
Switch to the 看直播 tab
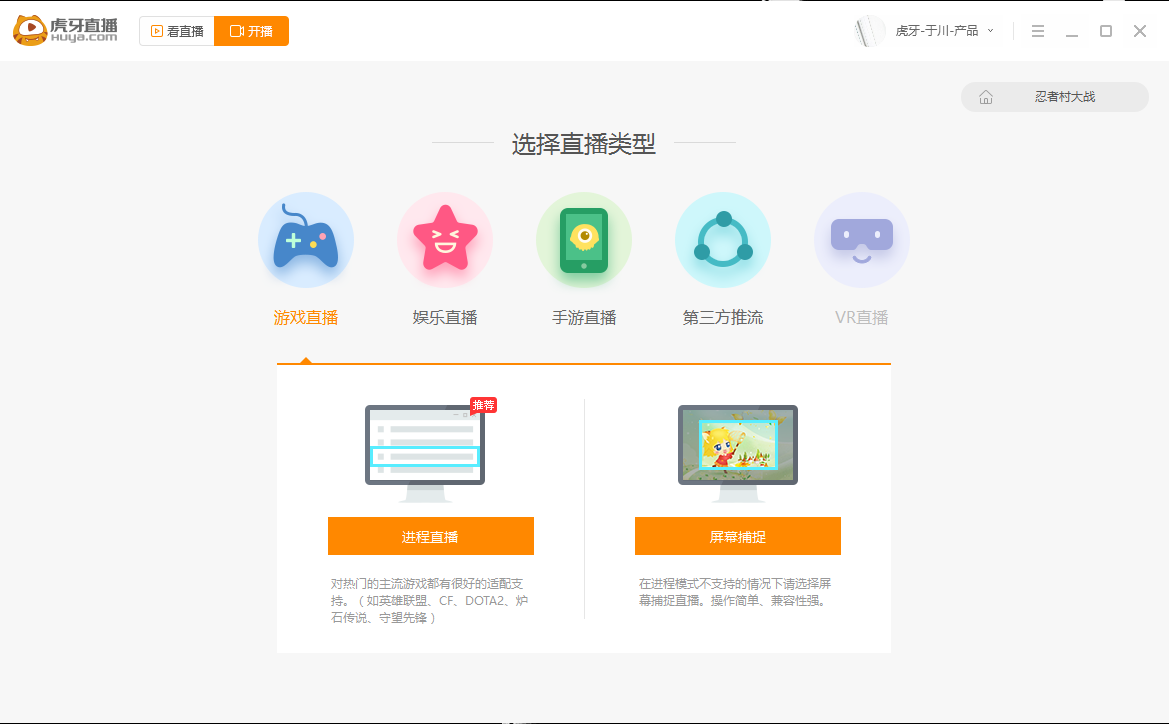177,31
